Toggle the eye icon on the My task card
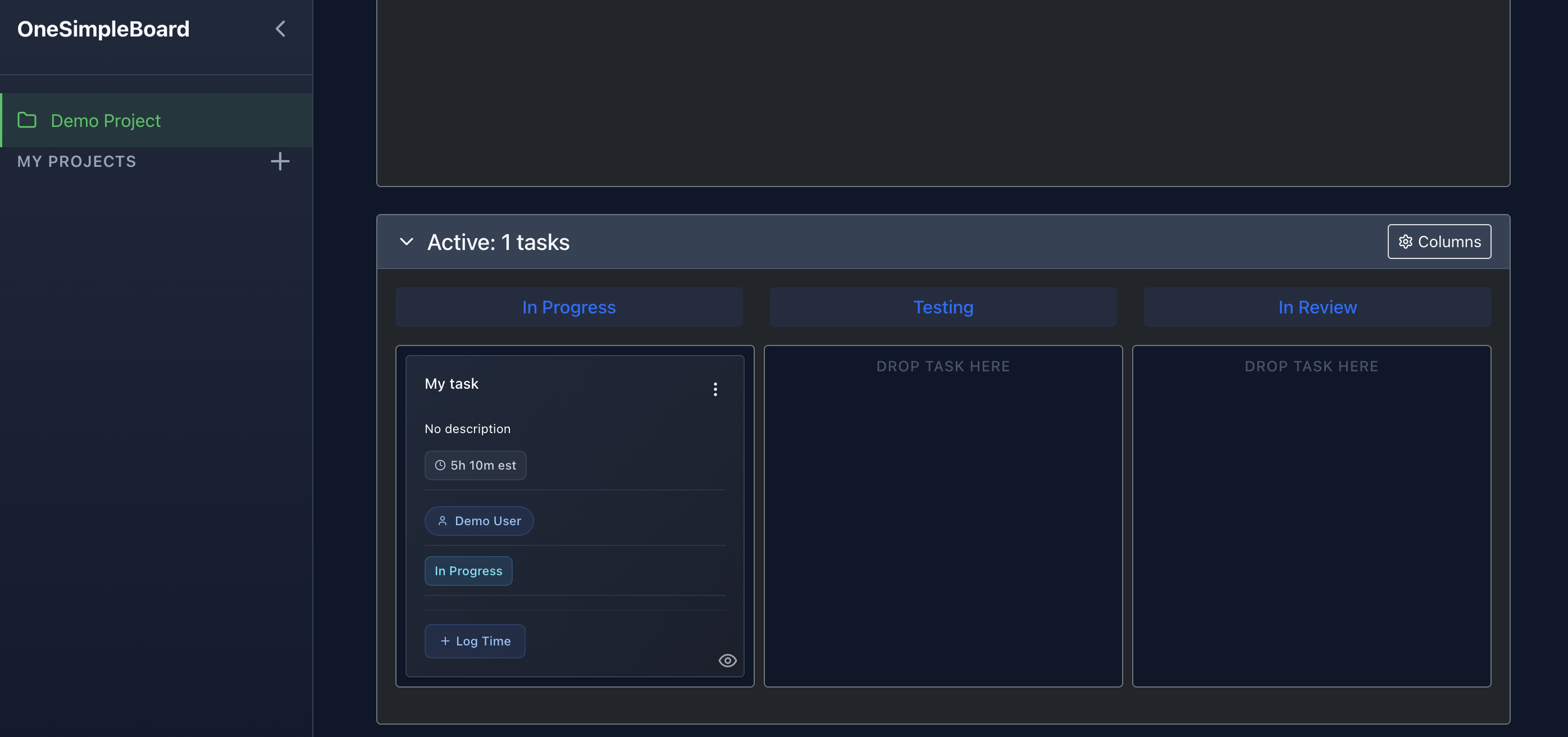This screenshot has width=1568, height=737. [x=728, y=660]
